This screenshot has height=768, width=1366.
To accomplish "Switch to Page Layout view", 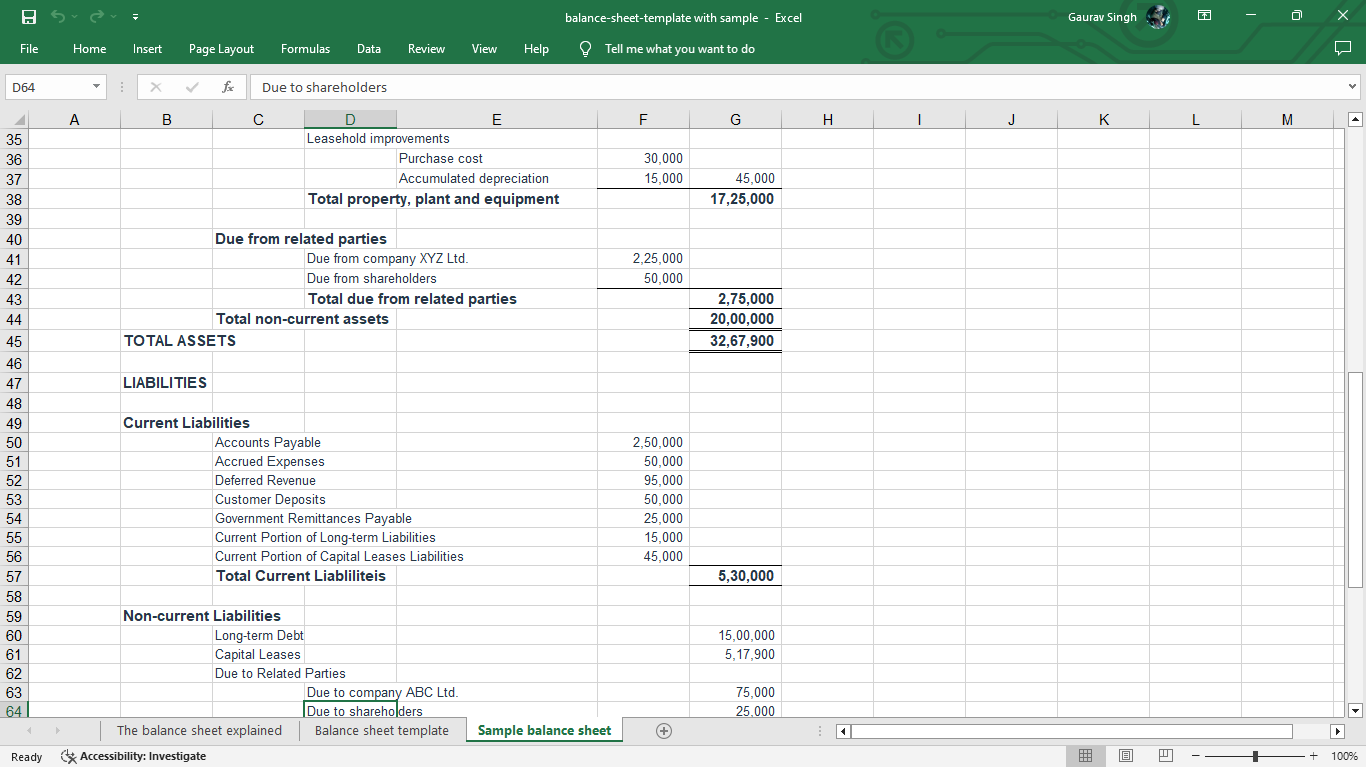I will point(1125,755).
